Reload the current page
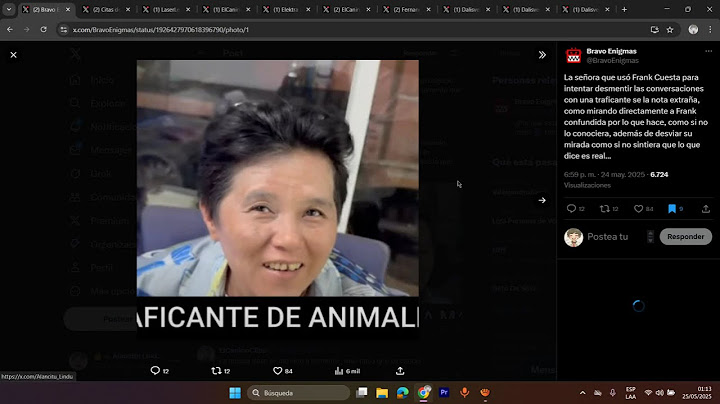Screen dimensions: 720x404 tap(43, 29)
